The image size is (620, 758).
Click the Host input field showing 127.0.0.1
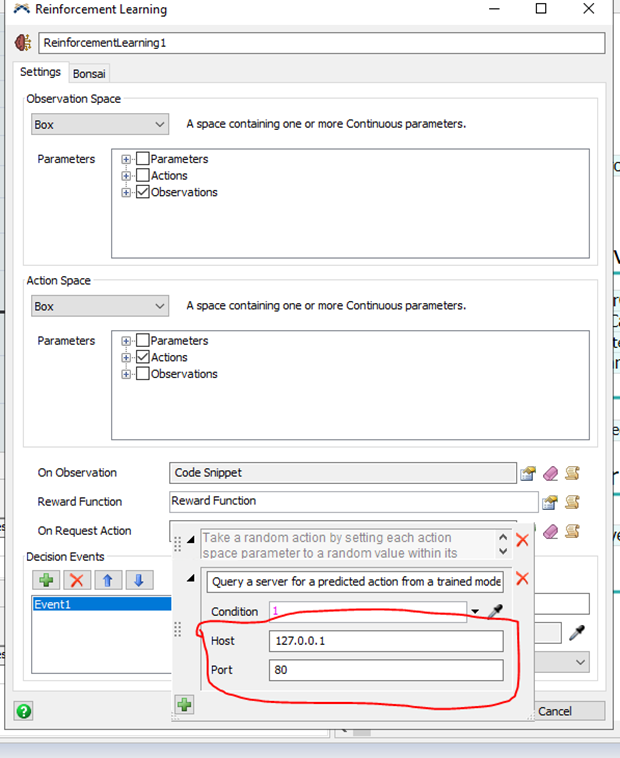click(x=385, y=641)
